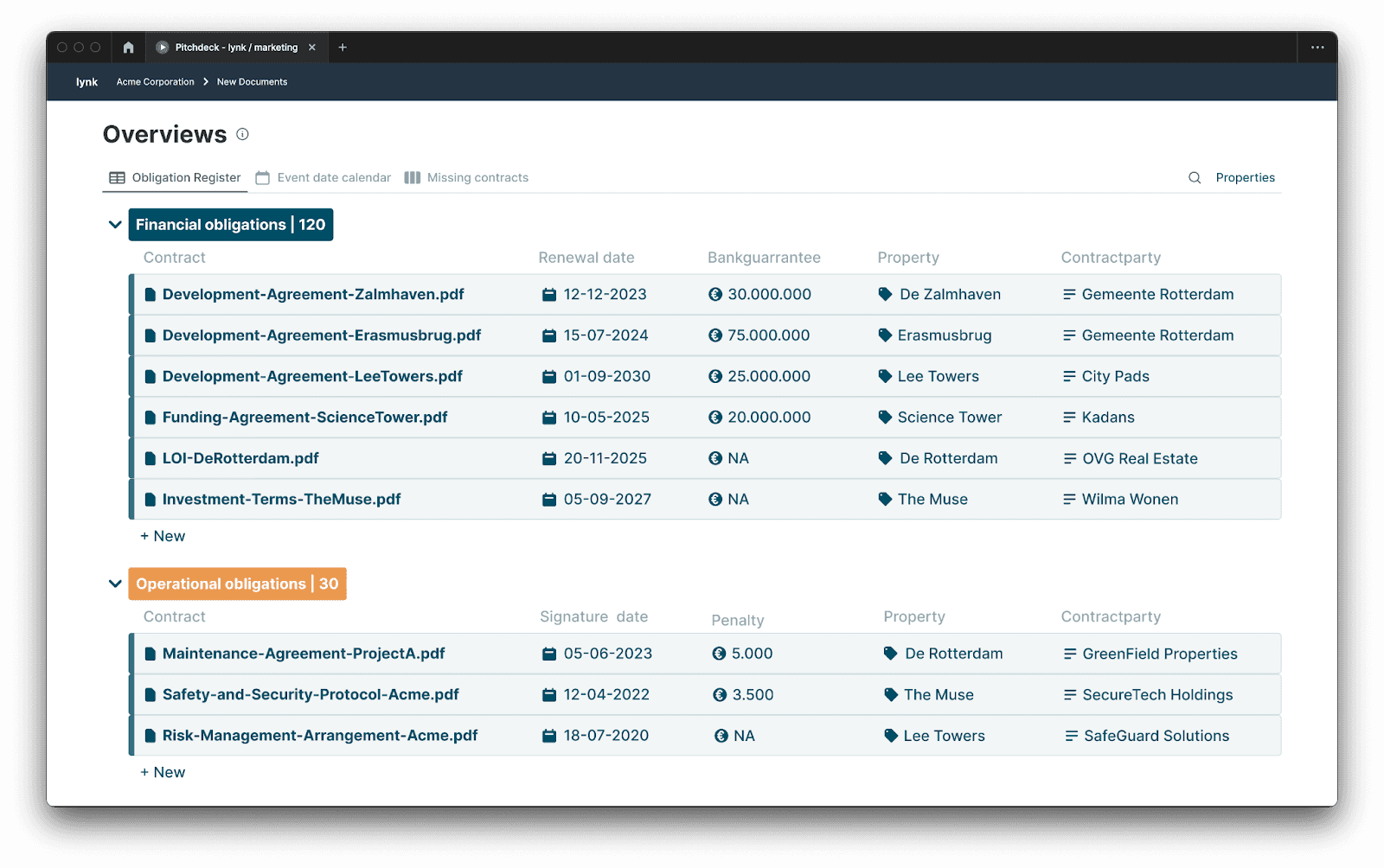
Task: Click the 20.000.000 bank guarantee value
Action: [x=769, y=418]
